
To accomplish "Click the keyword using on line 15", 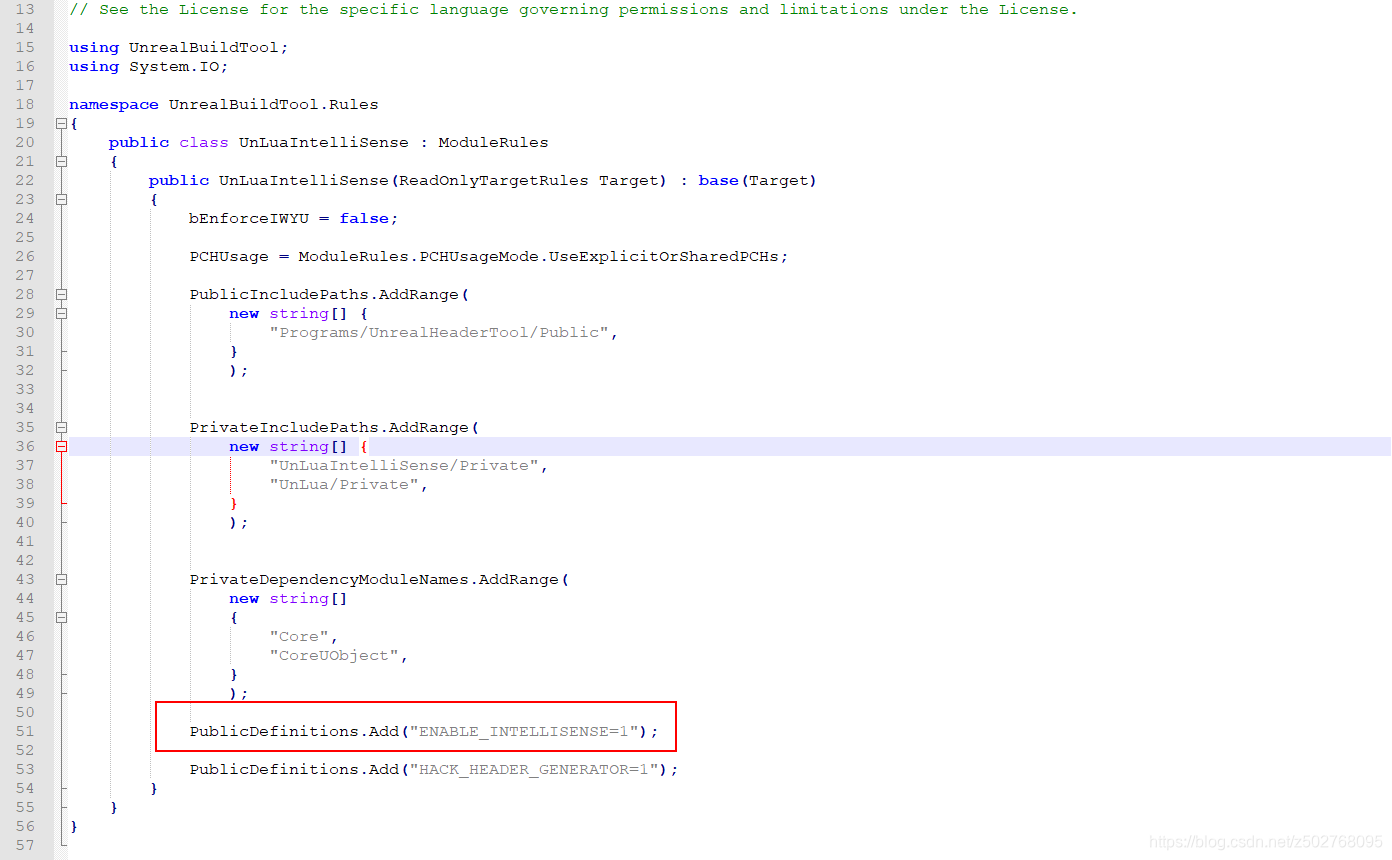I will [93, 47].
